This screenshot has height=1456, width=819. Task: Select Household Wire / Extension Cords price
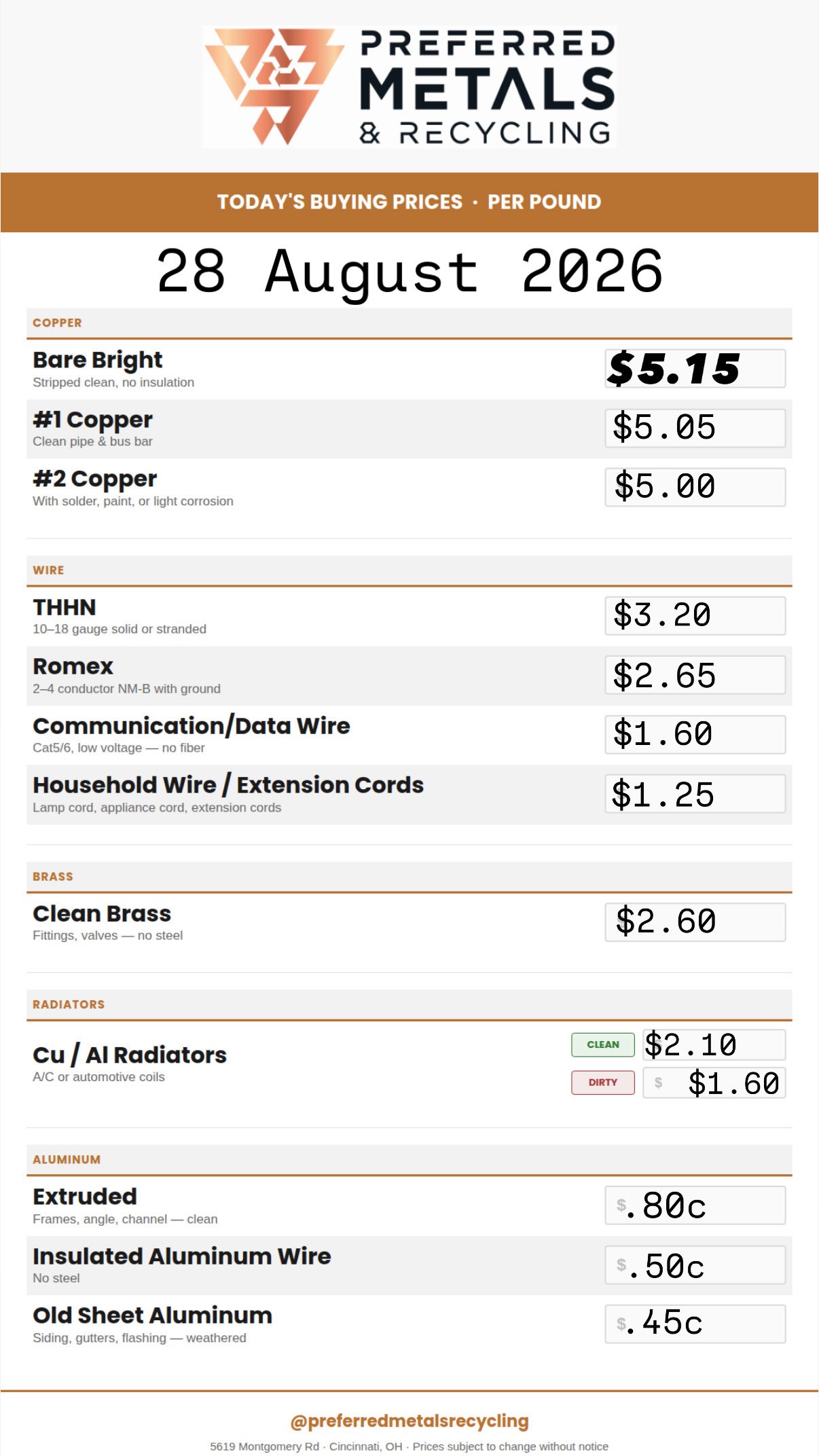pyautogui.click(x=695, y=794)
